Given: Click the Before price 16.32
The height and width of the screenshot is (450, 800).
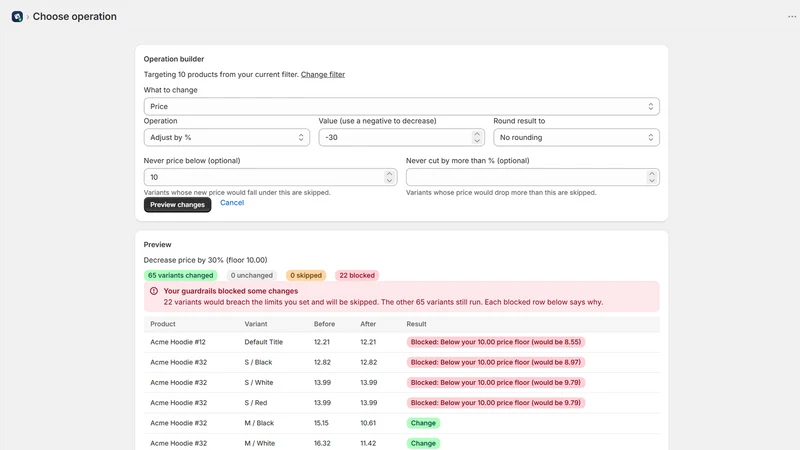Looking at the screenshot, I should coord(322,443).
